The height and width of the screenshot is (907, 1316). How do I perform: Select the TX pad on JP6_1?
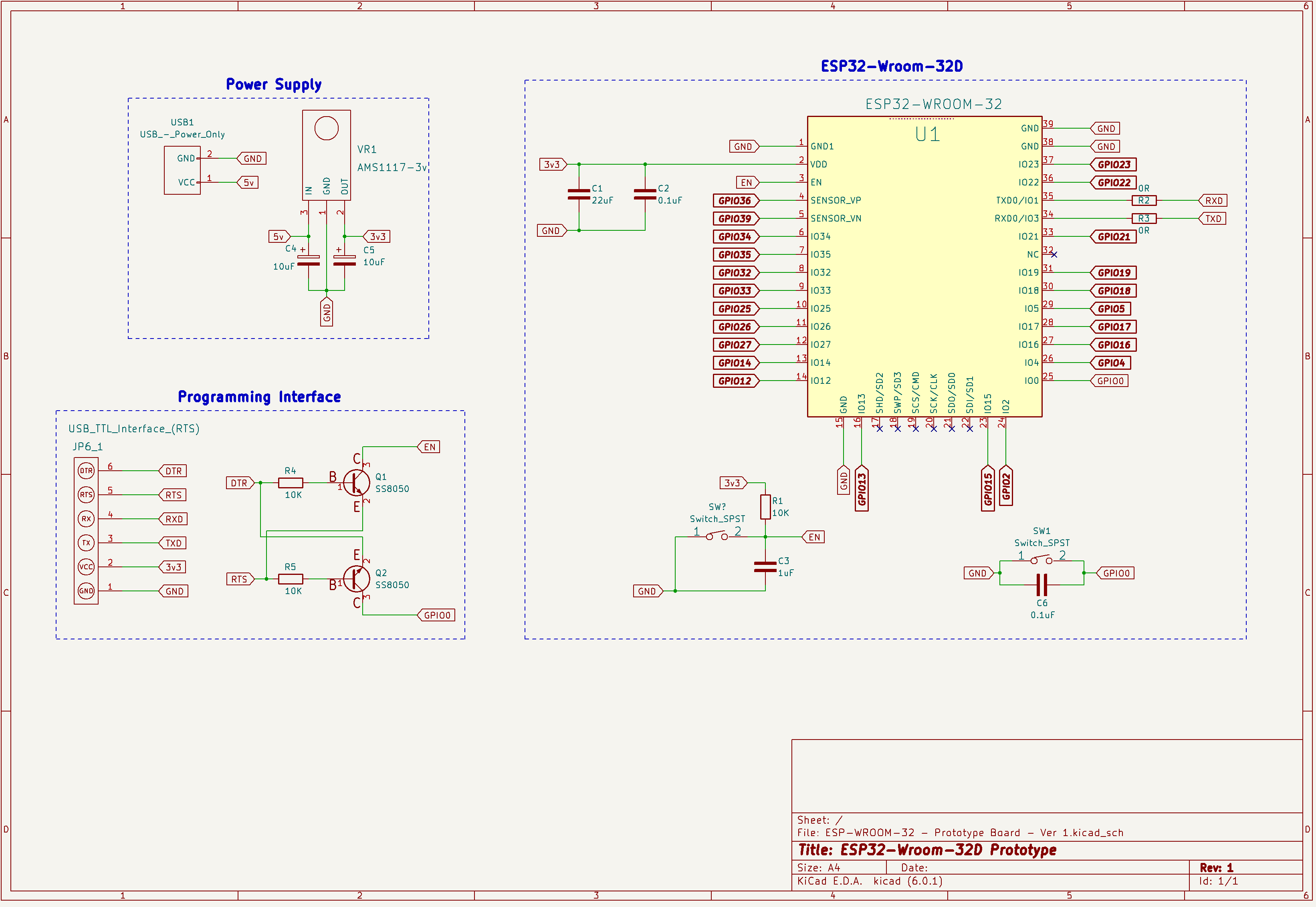point(86,543)
